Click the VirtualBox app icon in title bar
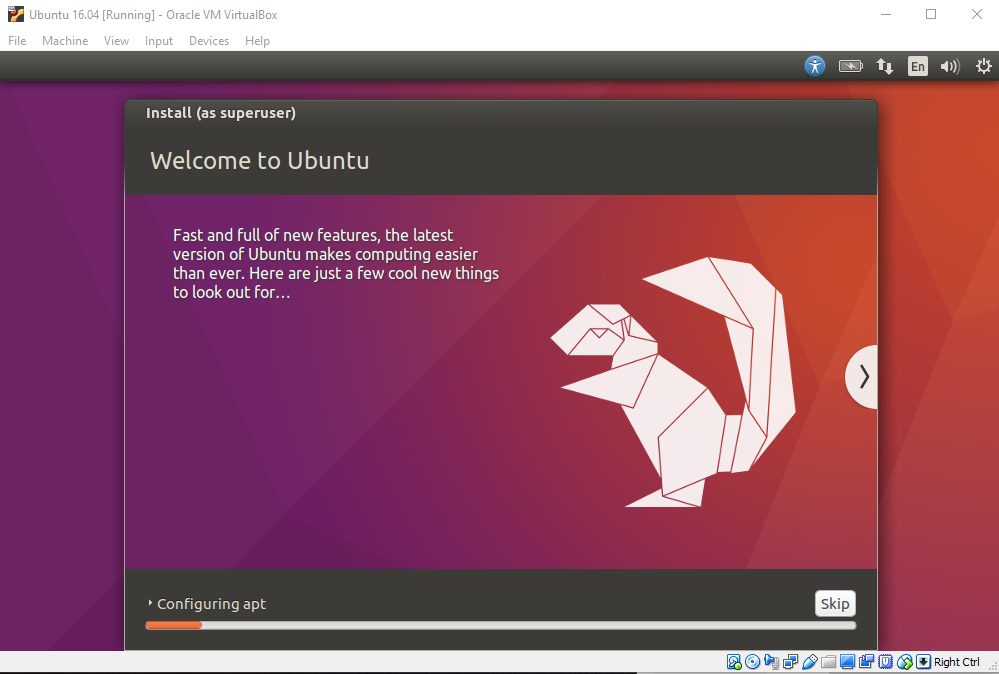Image resolution: width=999 pixels, height=674 pixels. point(15,14)
